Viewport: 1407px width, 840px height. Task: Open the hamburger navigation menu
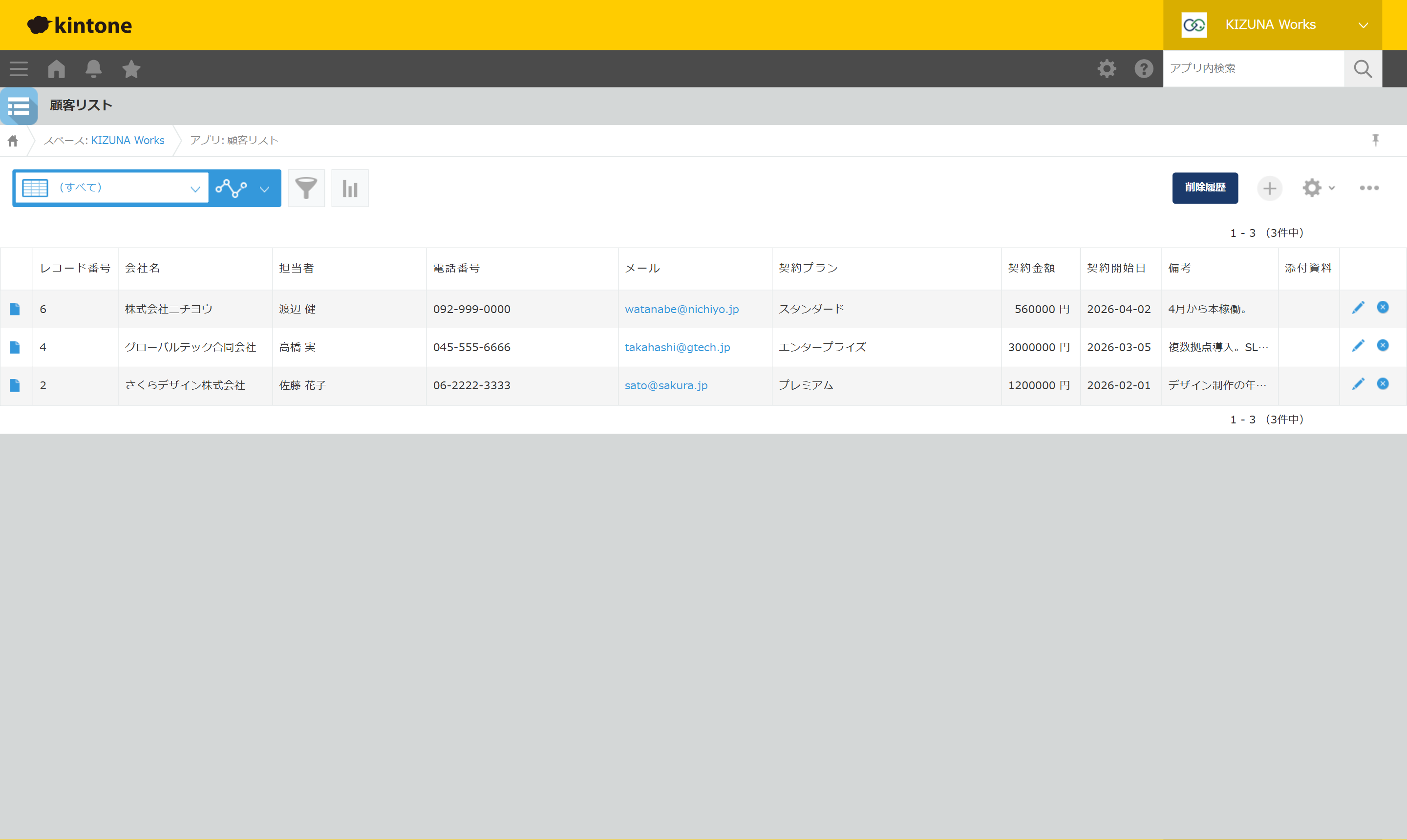coord(19,68)
